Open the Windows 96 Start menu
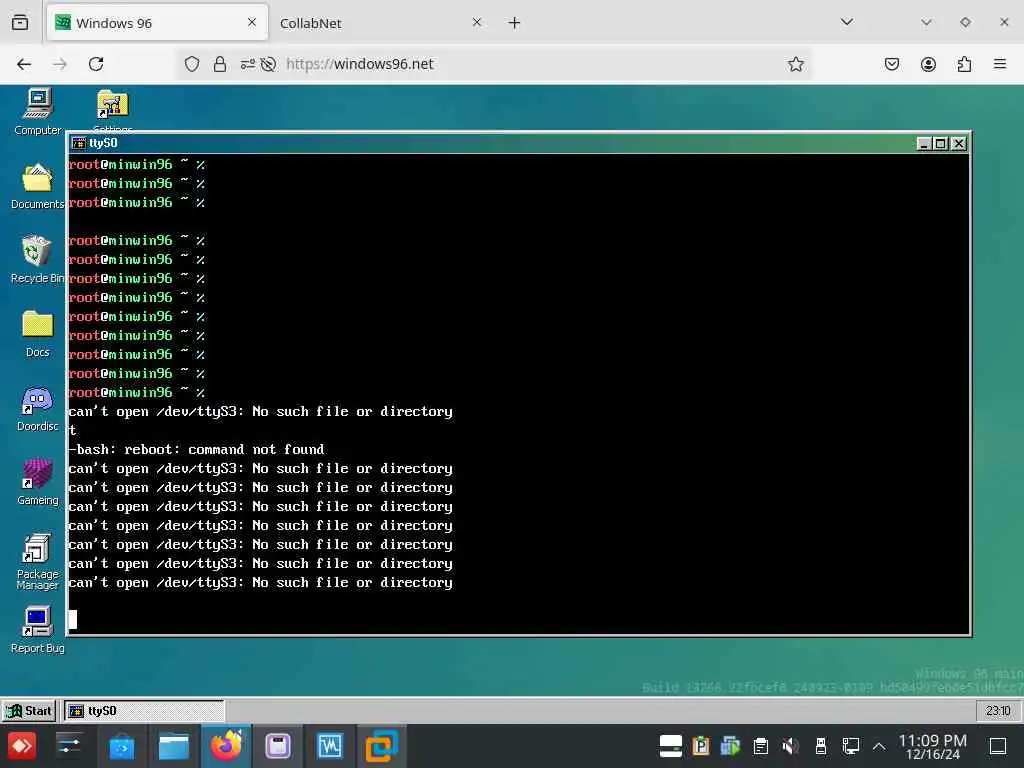This screenshot has height=768, width=1024. click(x=28, y=711)
